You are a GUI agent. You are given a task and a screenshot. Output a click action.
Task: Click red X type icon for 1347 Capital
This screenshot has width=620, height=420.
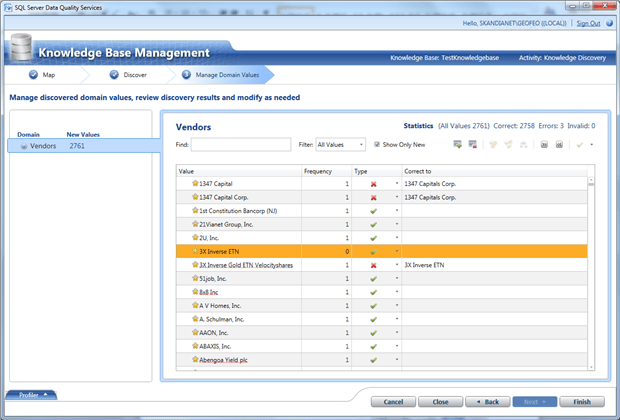pos(373,184)
